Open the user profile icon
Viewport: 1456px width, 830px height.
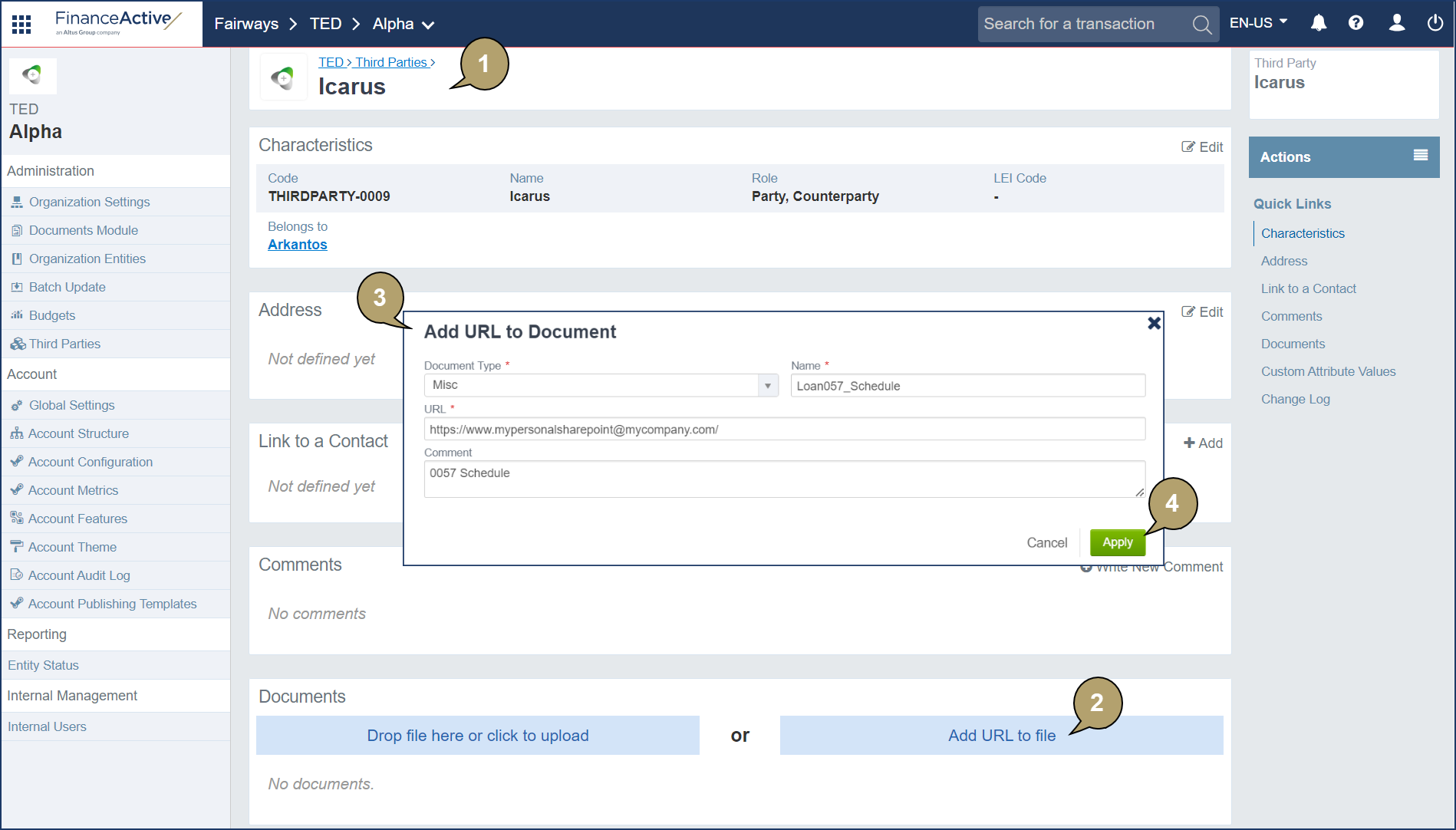pyautogui.click(x=1397, y=23)
